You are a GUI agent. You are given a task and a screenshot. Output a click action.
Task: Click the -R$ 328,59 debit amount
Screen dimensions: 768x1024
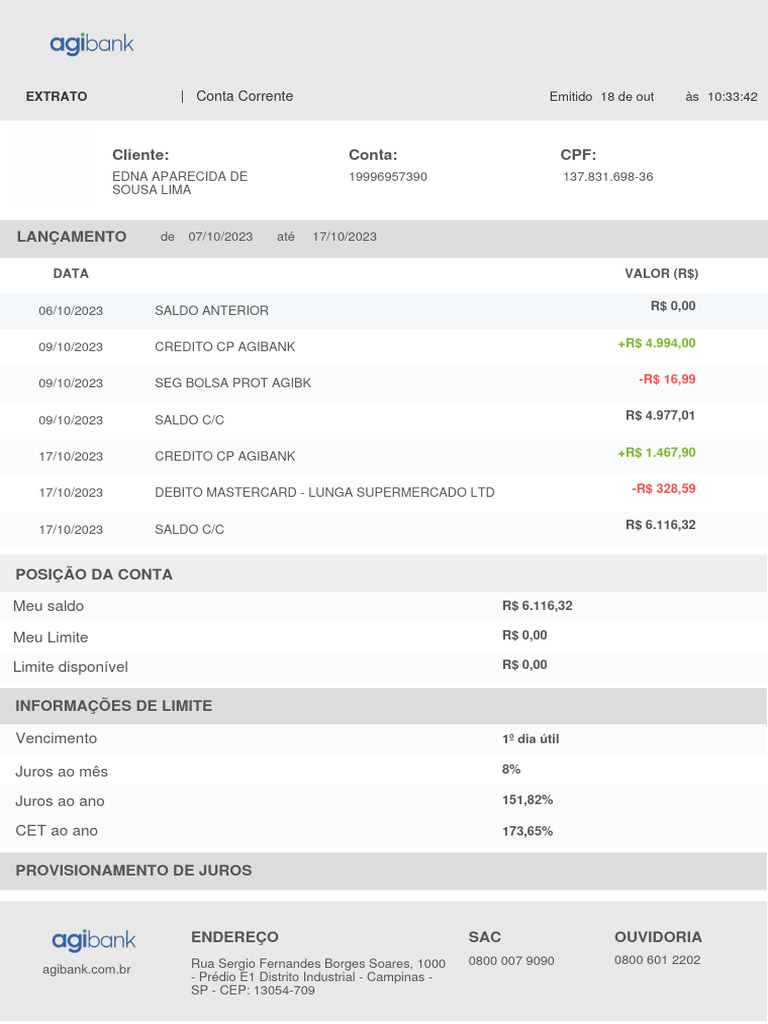tap(664, 488)
